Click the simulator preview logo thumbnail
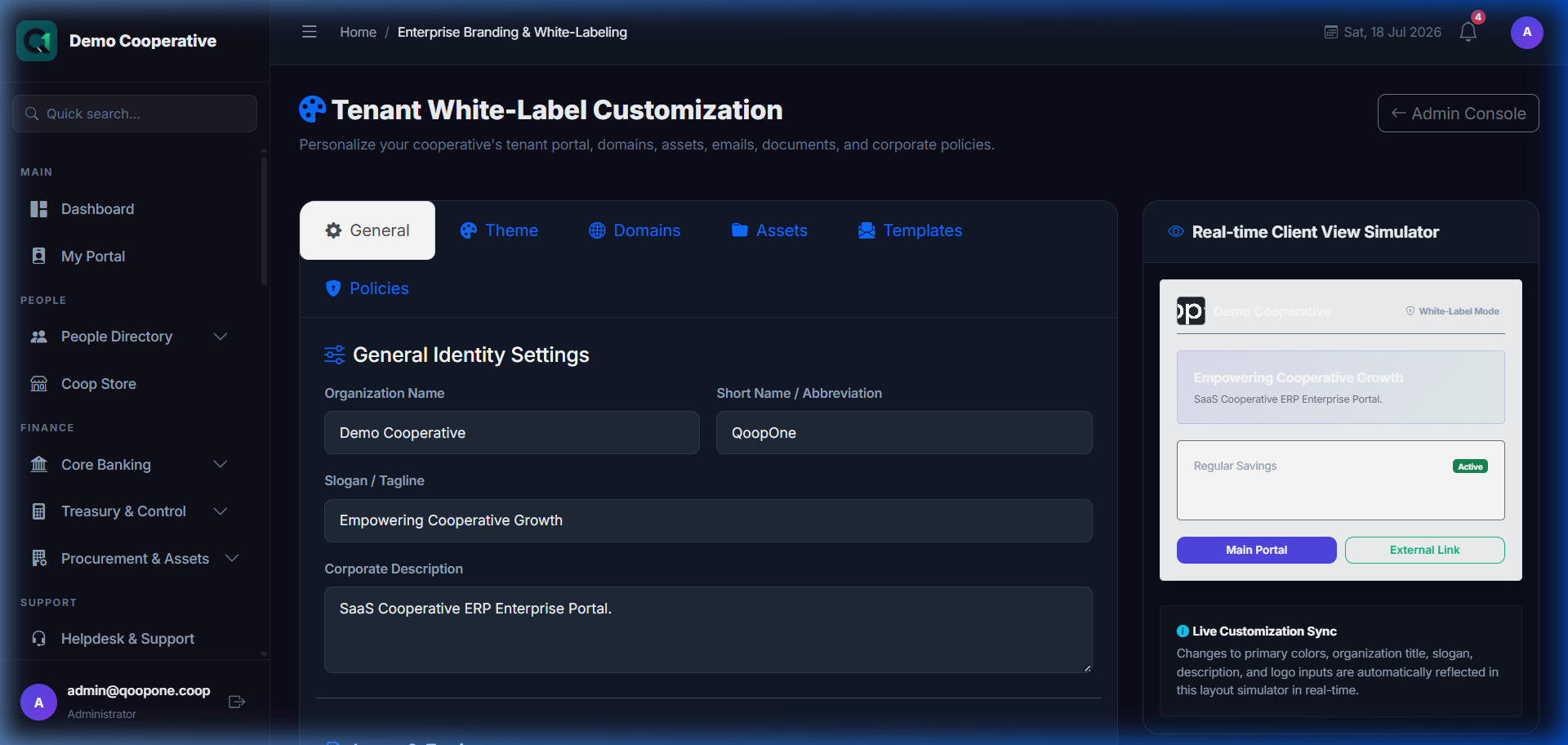 [x=1191, y=311]
